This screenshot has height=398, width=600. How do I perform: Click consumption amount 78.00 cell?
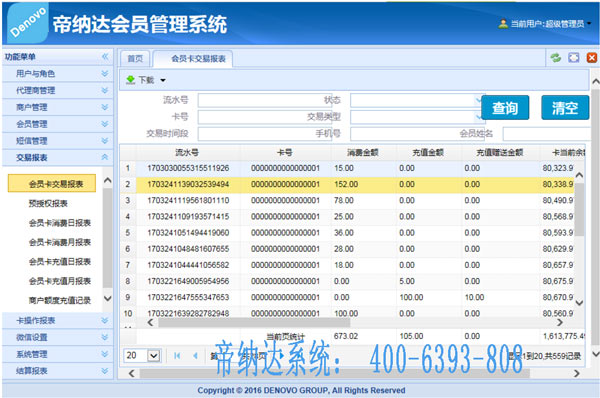click(x=344, y=201)
